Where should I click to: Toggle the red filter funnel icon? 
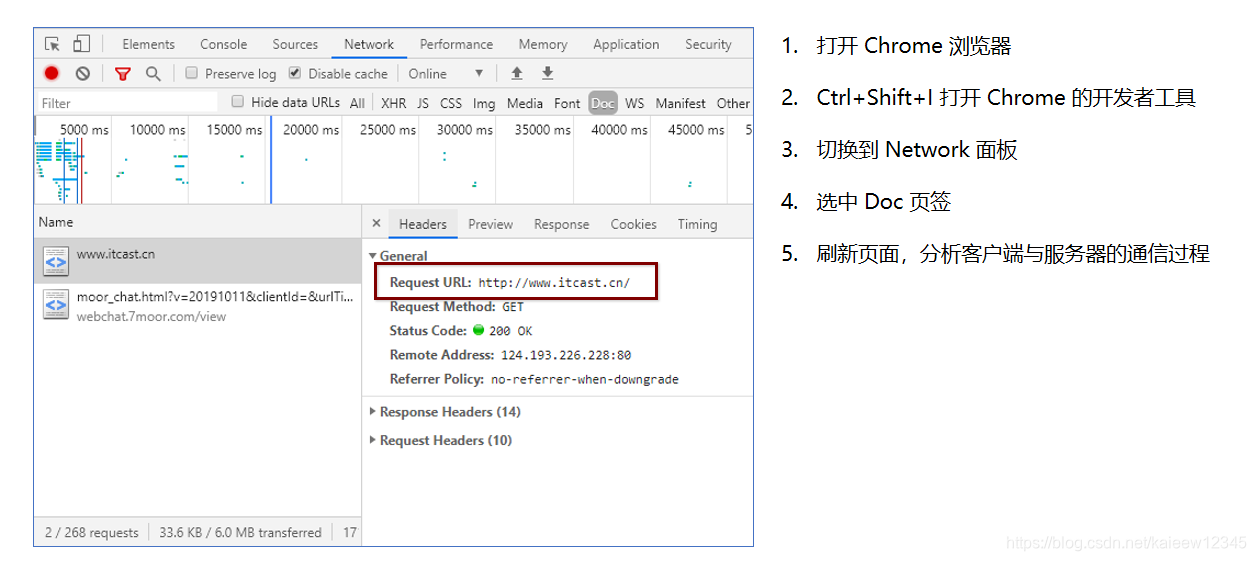coord(123,73)
